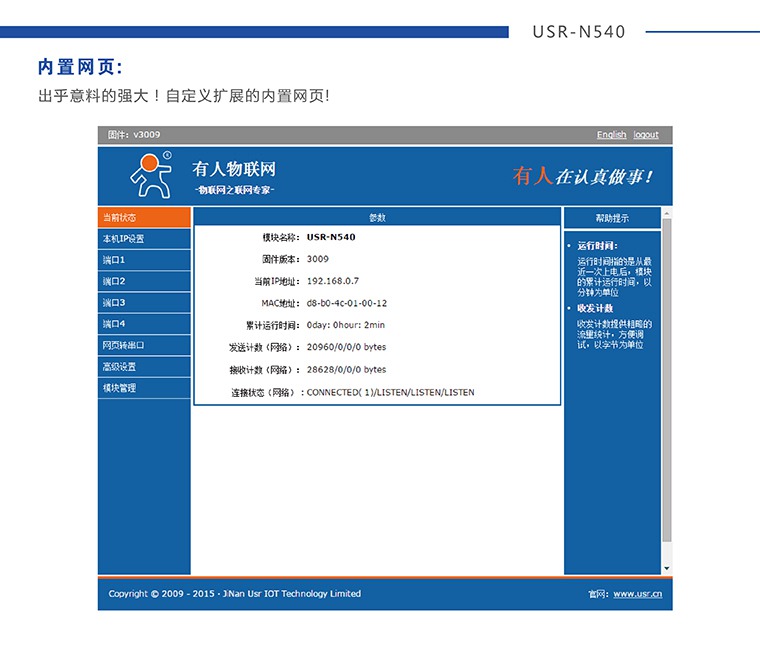This screenshot has width=760, height=661.
Task: Open 模块管理 in the sidebar
Action: pyautogui.click(x=144, y=388)
